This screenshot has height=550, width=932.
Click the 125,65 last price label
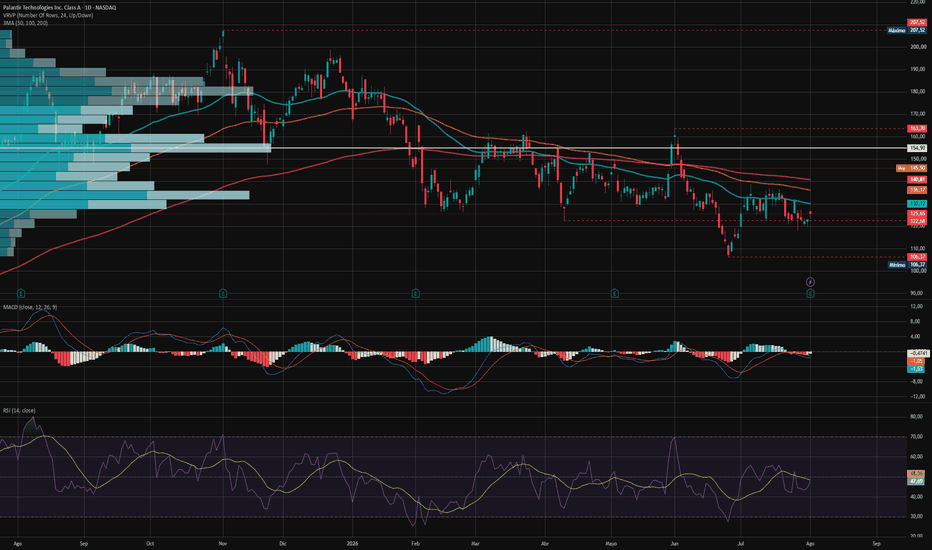[x=917, y=213]
